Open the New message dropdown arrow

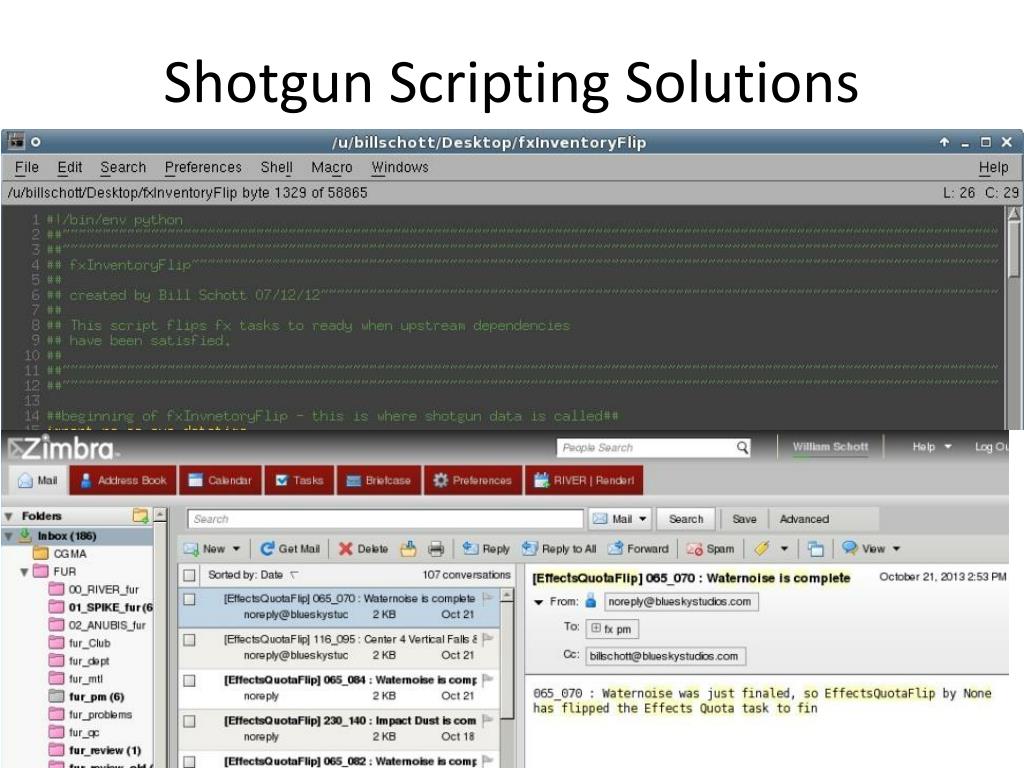[236, 549]
